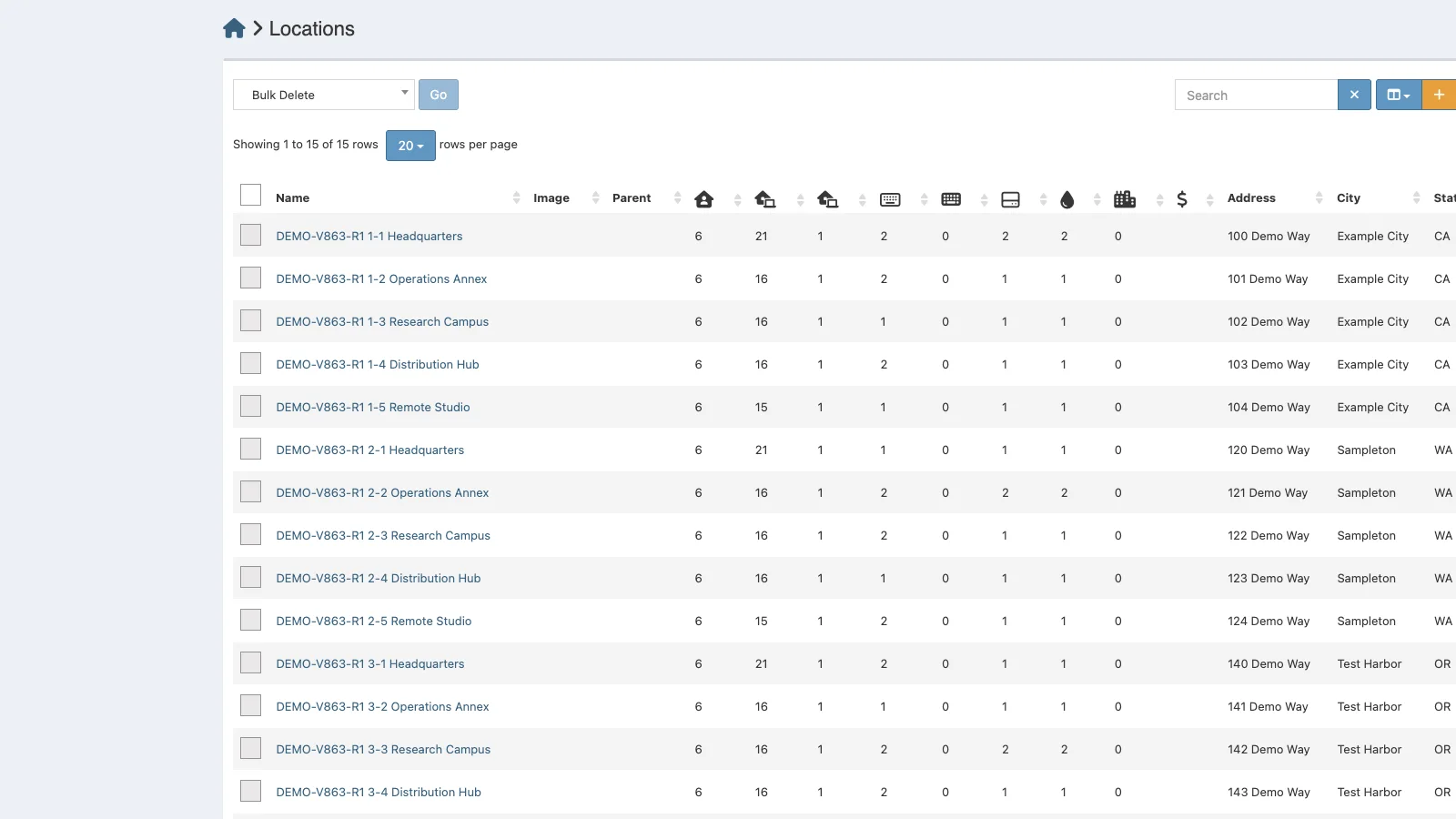
Task: Check the 1-1 Headquarters row checkbox
Action: pos(251,235)
